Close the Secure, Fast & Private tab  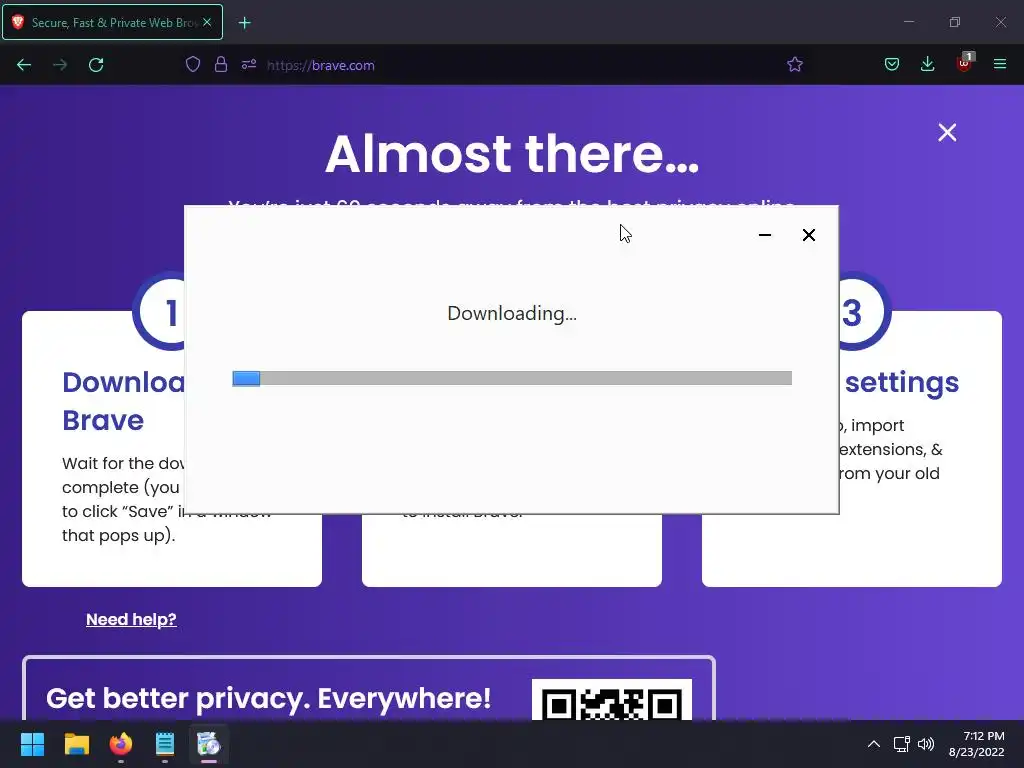click(207, 22)
